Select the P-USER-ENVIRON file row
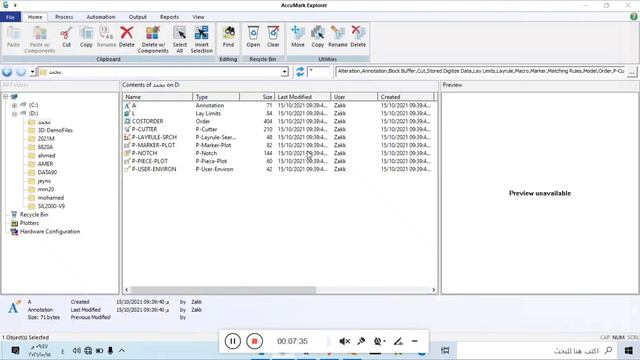 [x=280, y=169]
